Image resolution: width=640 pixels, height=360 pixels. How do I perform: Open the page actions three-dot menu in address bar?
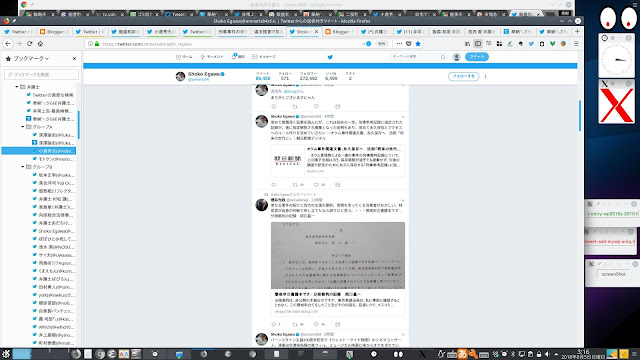pyautogui.click(x=399, y=44)
